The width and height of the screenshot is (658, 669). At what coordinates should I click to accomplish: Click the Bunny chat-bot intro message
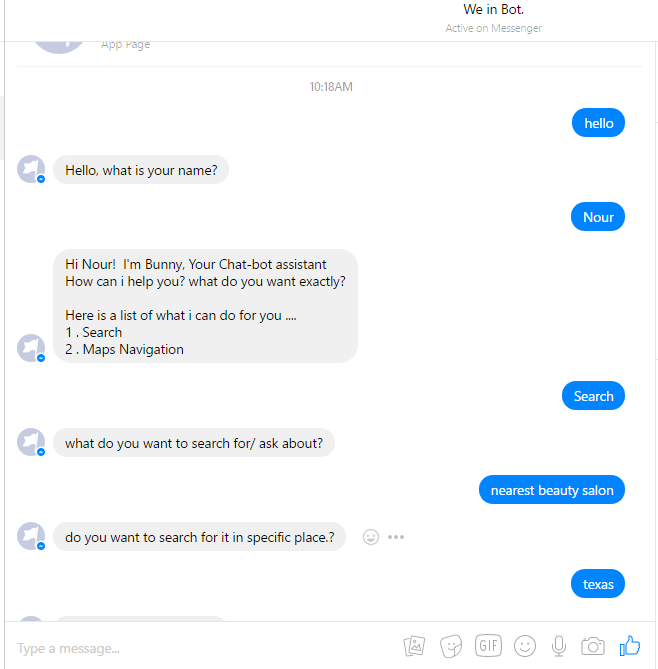205,306
